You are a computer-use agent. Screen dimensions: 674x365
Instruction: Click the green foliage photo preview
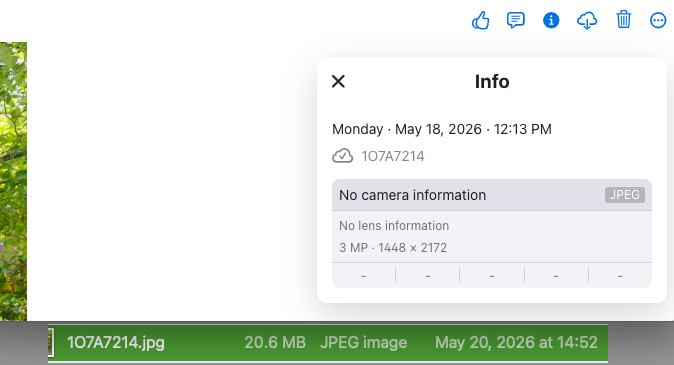[13, 181]
